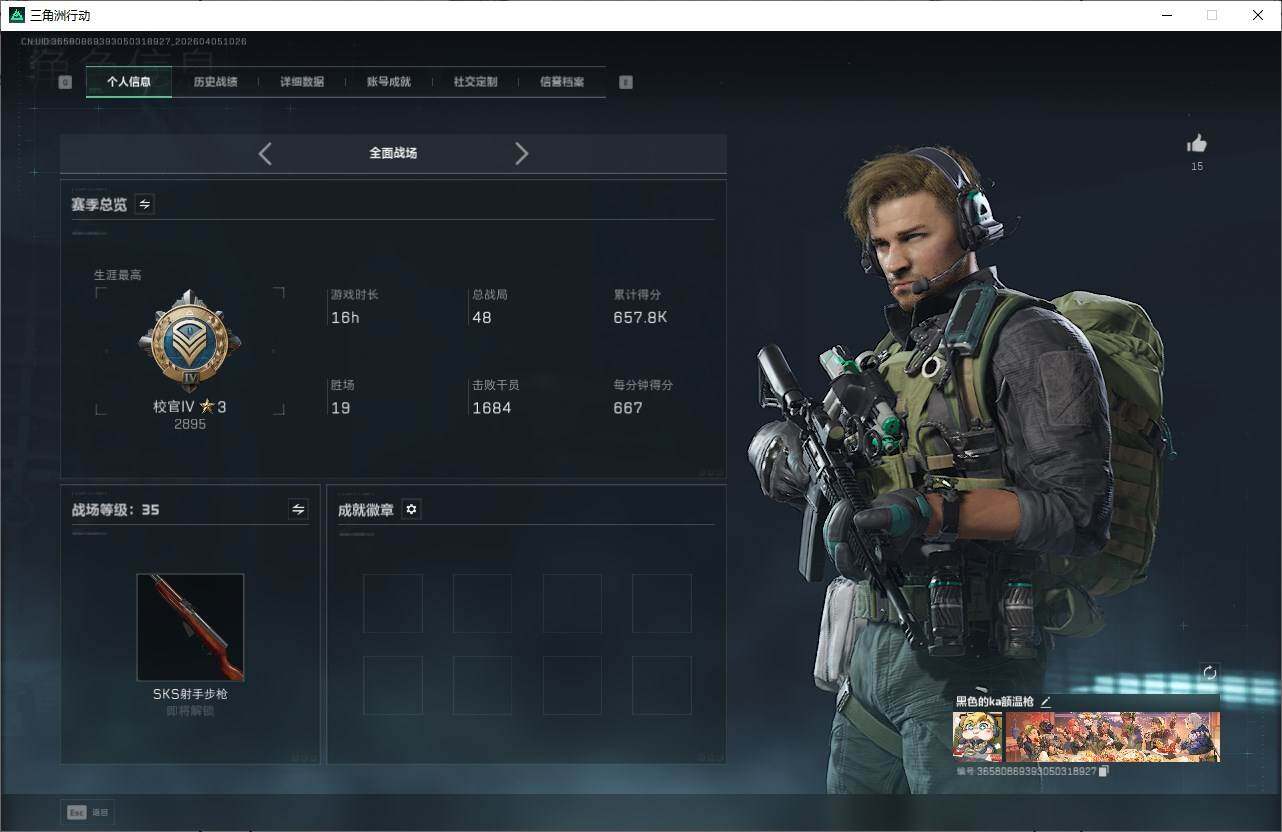Image resolution: width=1282 pixels, height=832 pixels.
Task: Click the refresh icon above the name card
Action: (1210, 673)
